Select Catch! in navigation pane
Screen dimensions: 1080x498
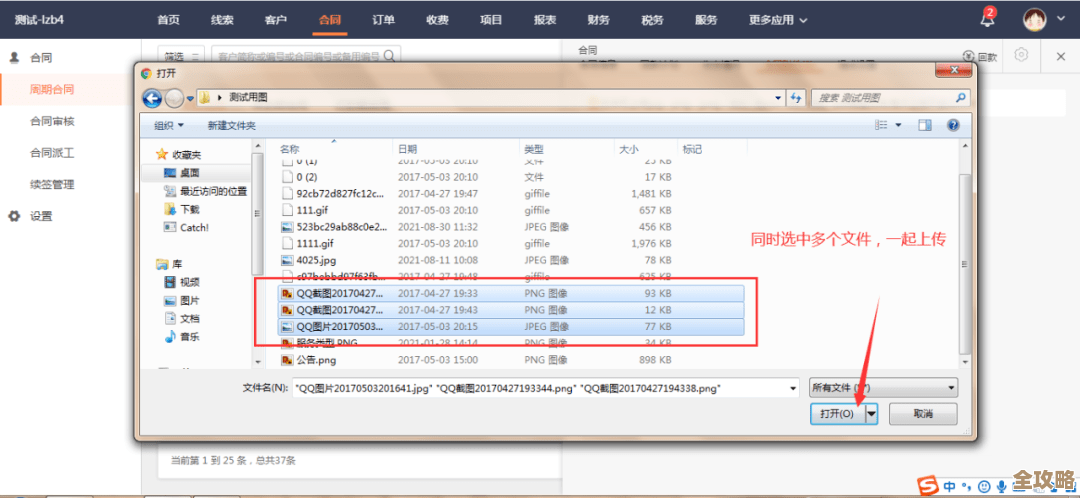point(186,227)
